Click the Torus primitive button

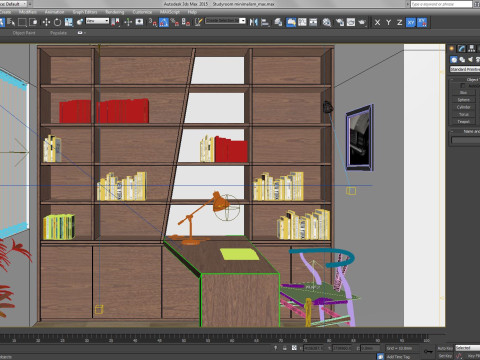click(464, 115)
